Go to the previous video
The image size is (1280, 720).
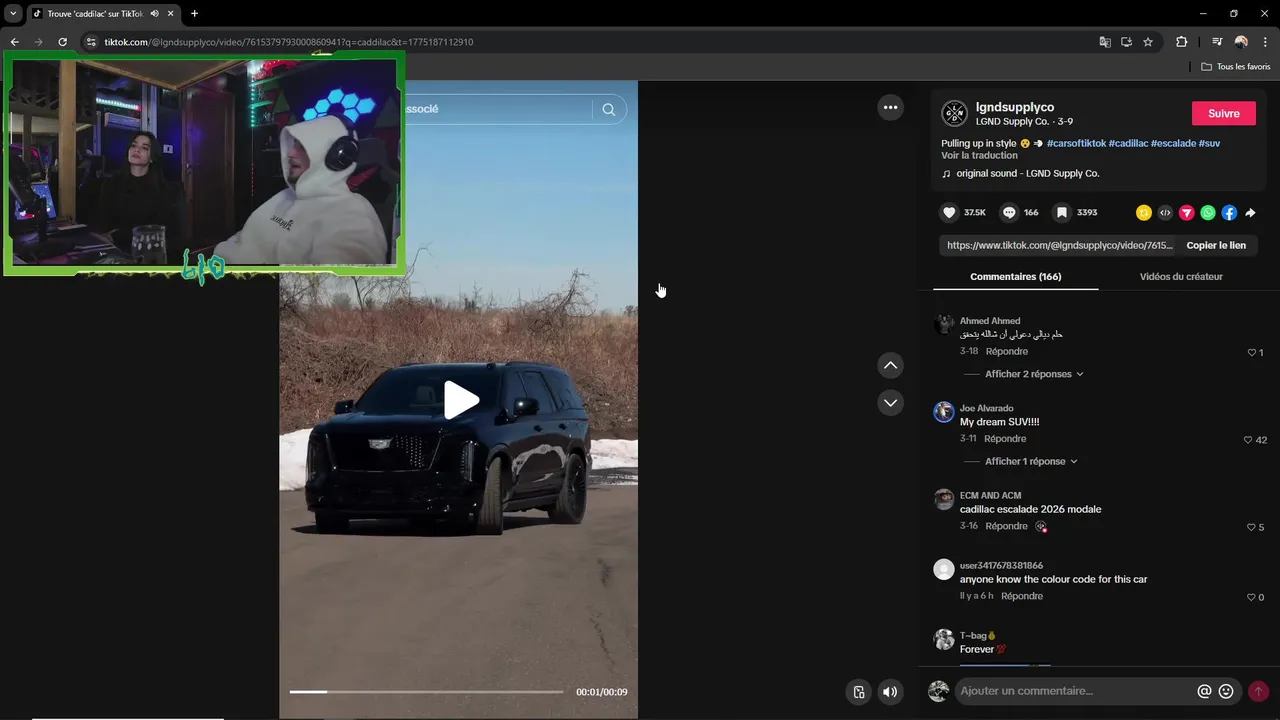890,365
